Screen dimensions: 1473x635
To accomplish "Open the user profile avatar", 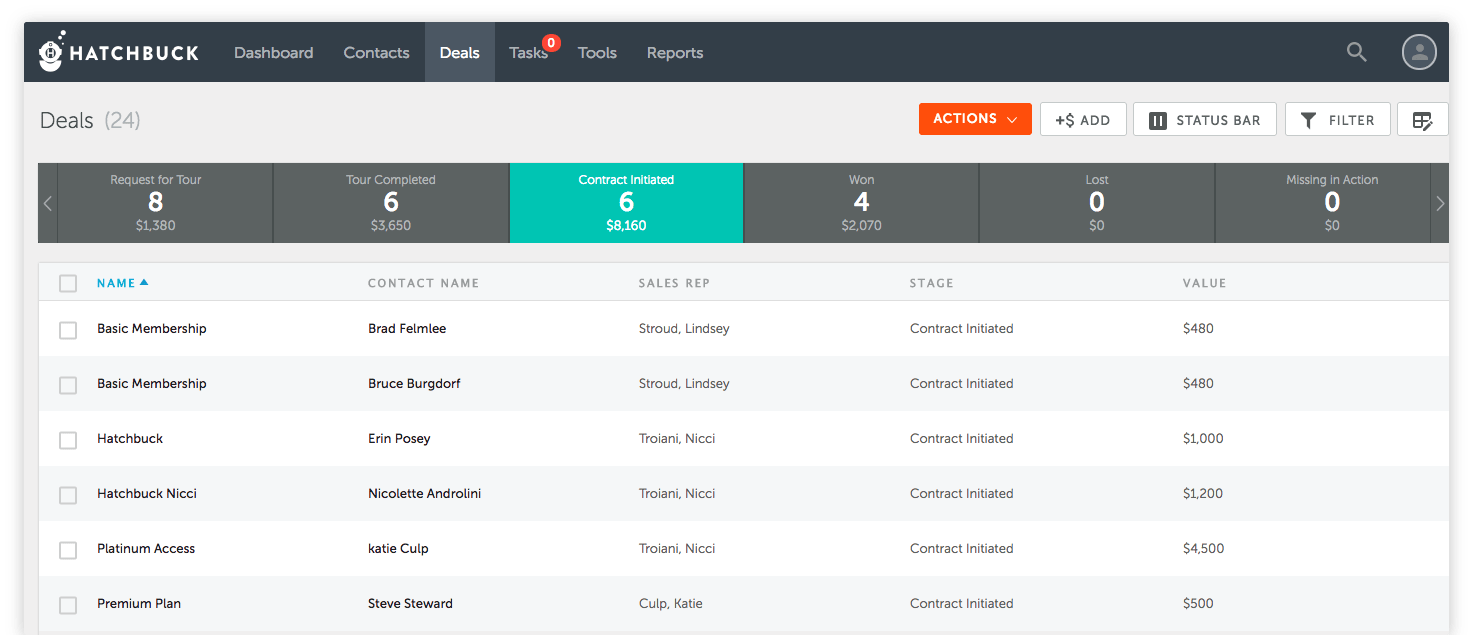I will [1418, 52].
